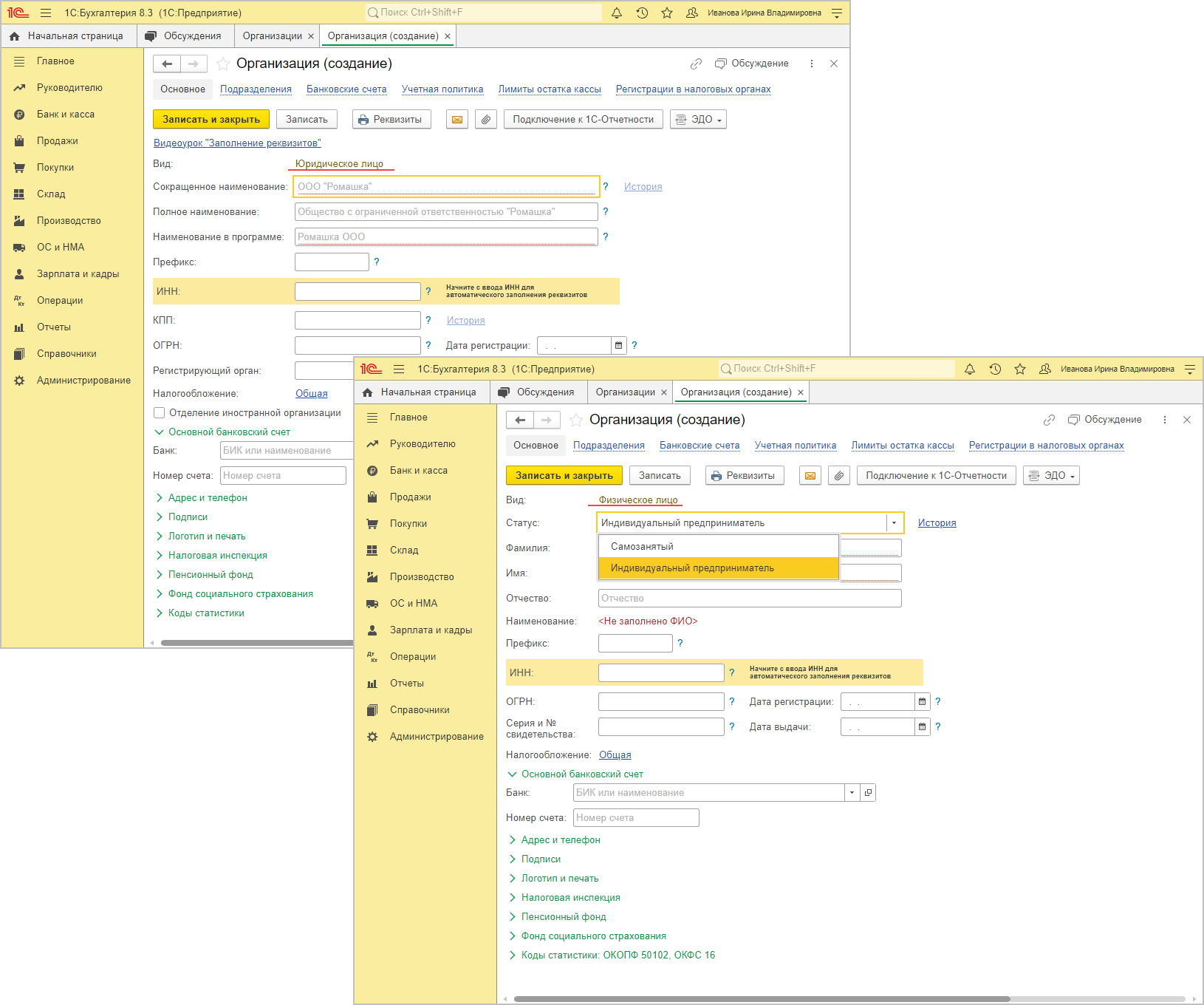Open Статус dropdown arrow
The image size is (1204, 1005).
[x=894, y=522]
